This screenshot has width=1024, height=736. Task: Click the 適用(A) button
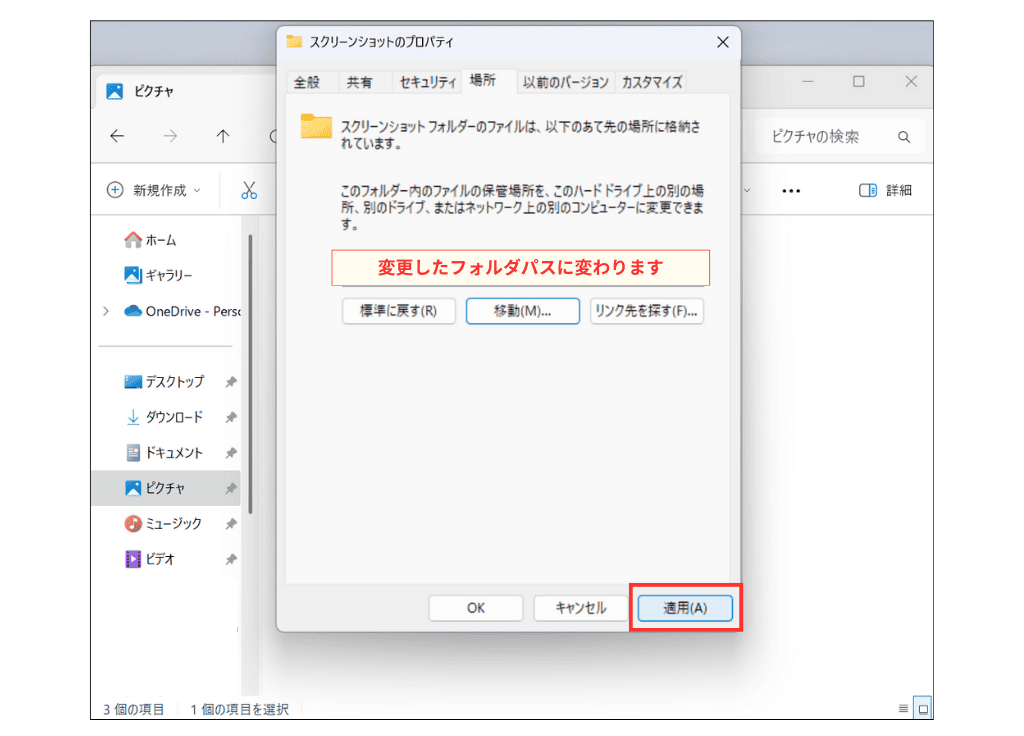pyautogui.click(x=686, y=607)
